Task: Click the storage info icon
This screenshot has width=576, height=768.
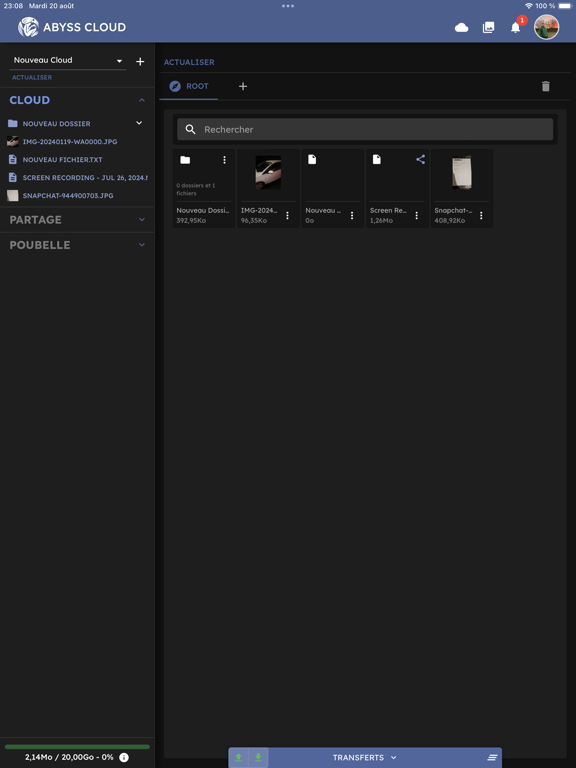Action: coord(124,757)
